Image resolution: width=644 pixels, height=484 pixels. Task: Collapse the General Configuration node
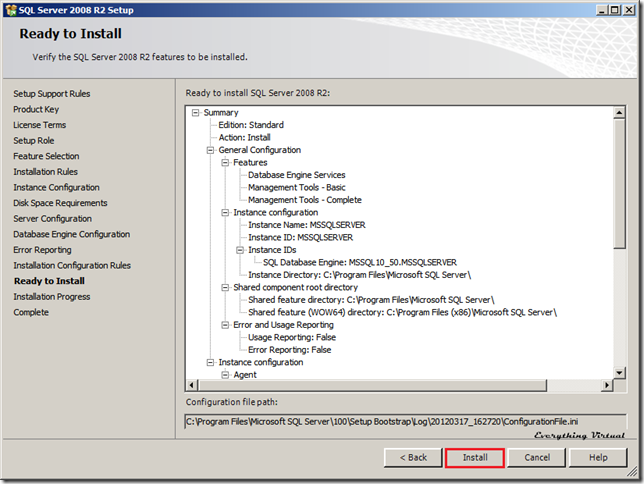210,150
